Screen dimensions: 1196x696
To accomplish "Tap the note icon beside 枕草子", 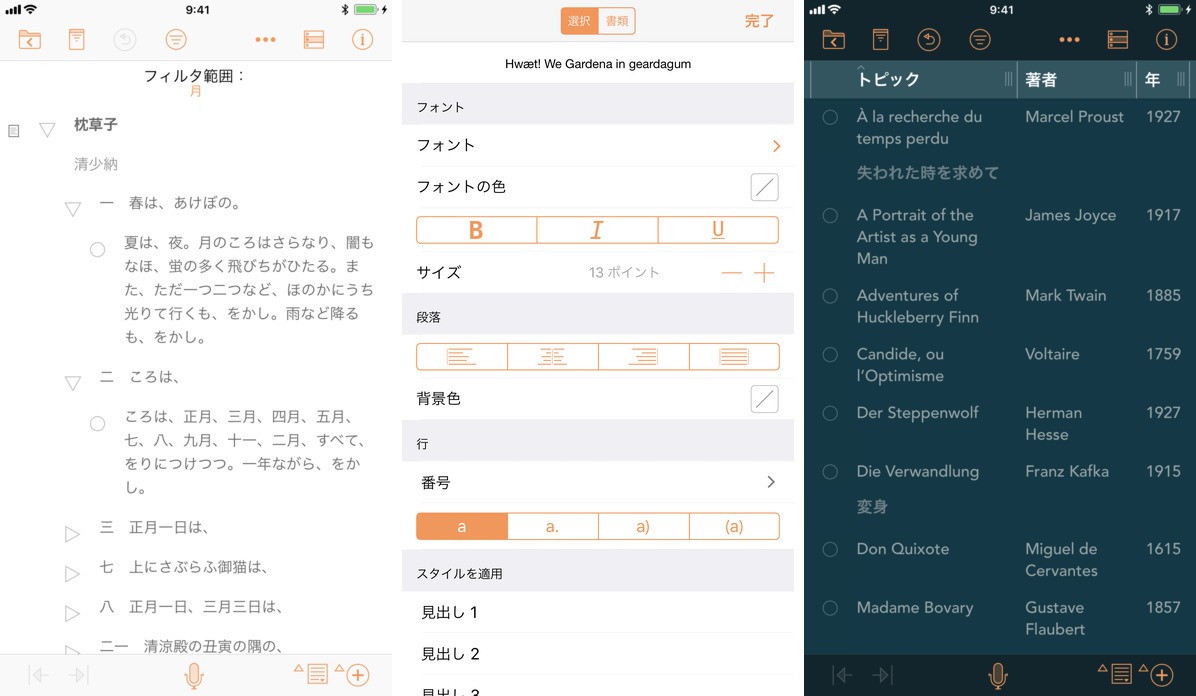I will pyautogui.click(x=13, y=131).
